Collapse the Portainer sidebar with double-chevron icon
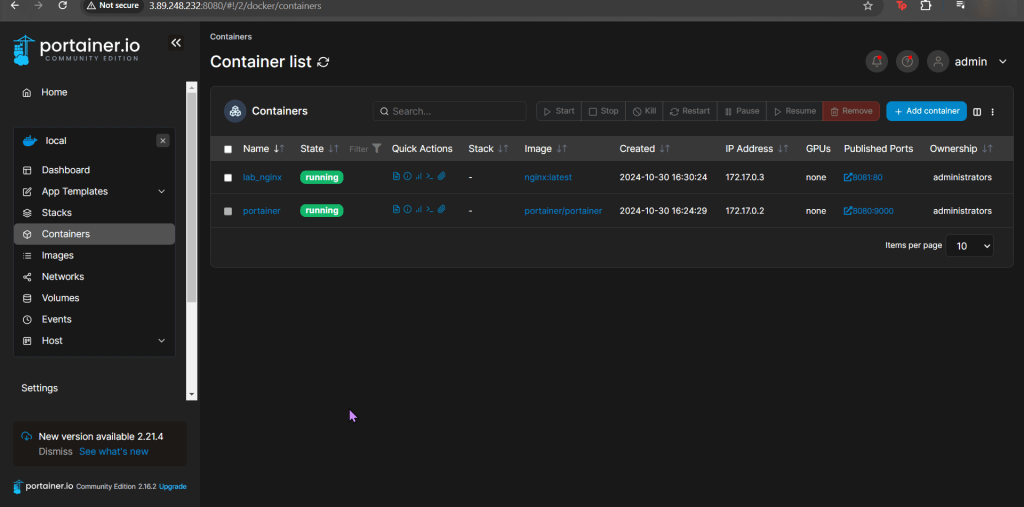 coord(176,43)
